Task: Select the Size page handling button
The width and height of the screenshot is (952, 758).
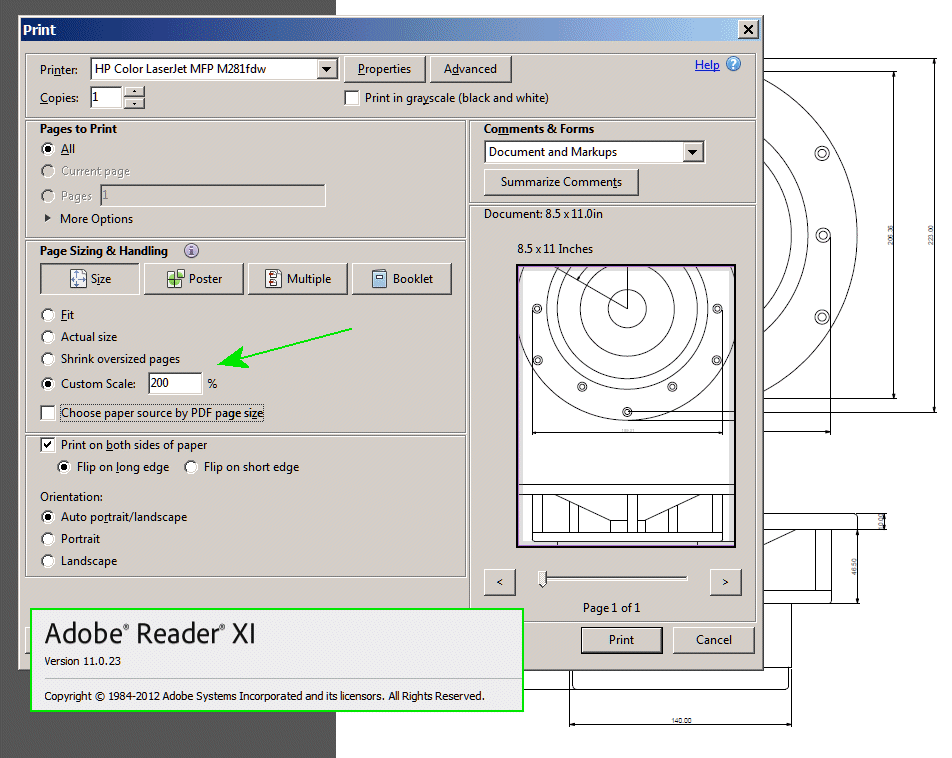Action: tap(90, 279)
